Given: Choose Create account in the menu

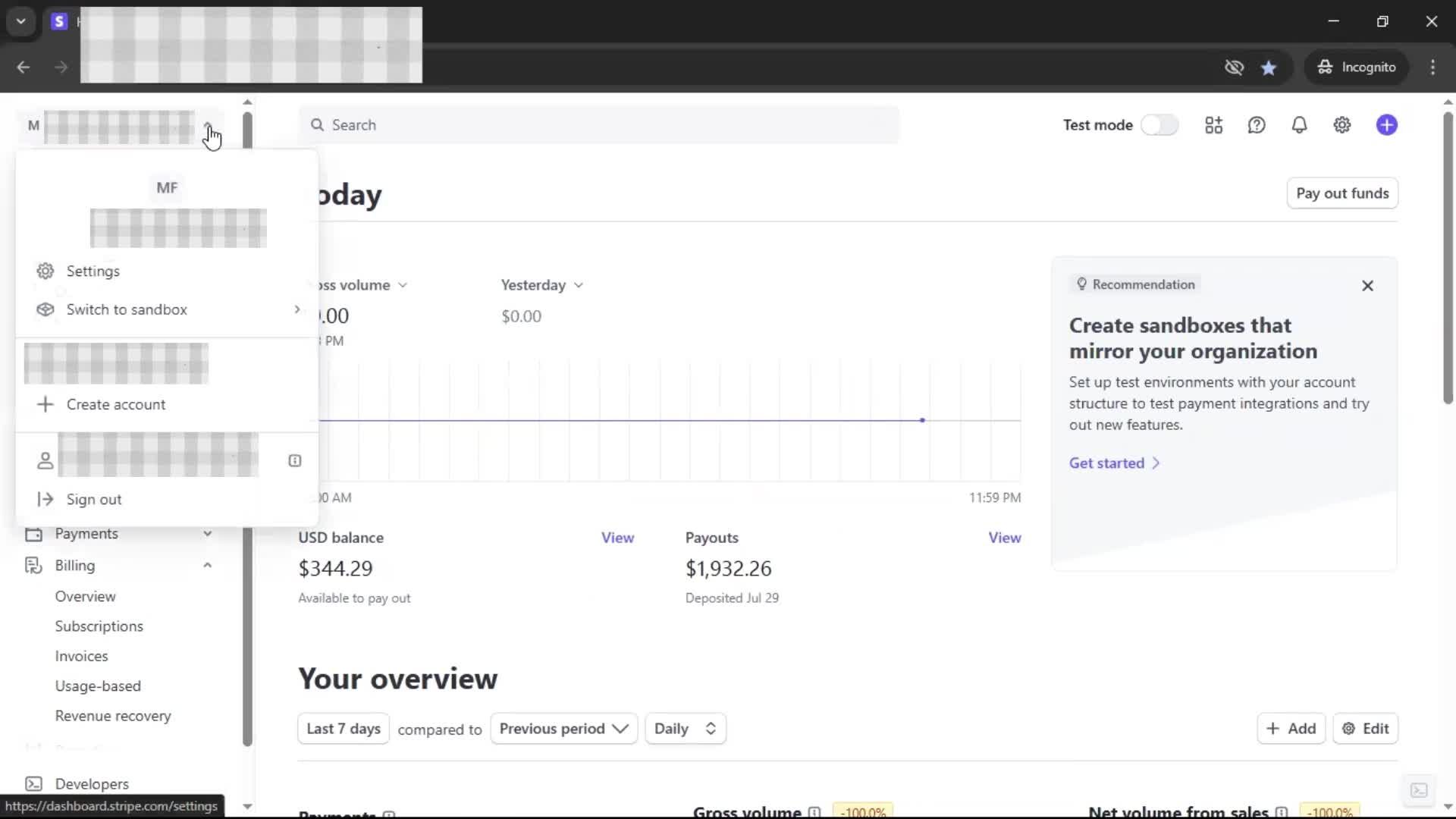Looking at the screenshot, I should (115, 404).
